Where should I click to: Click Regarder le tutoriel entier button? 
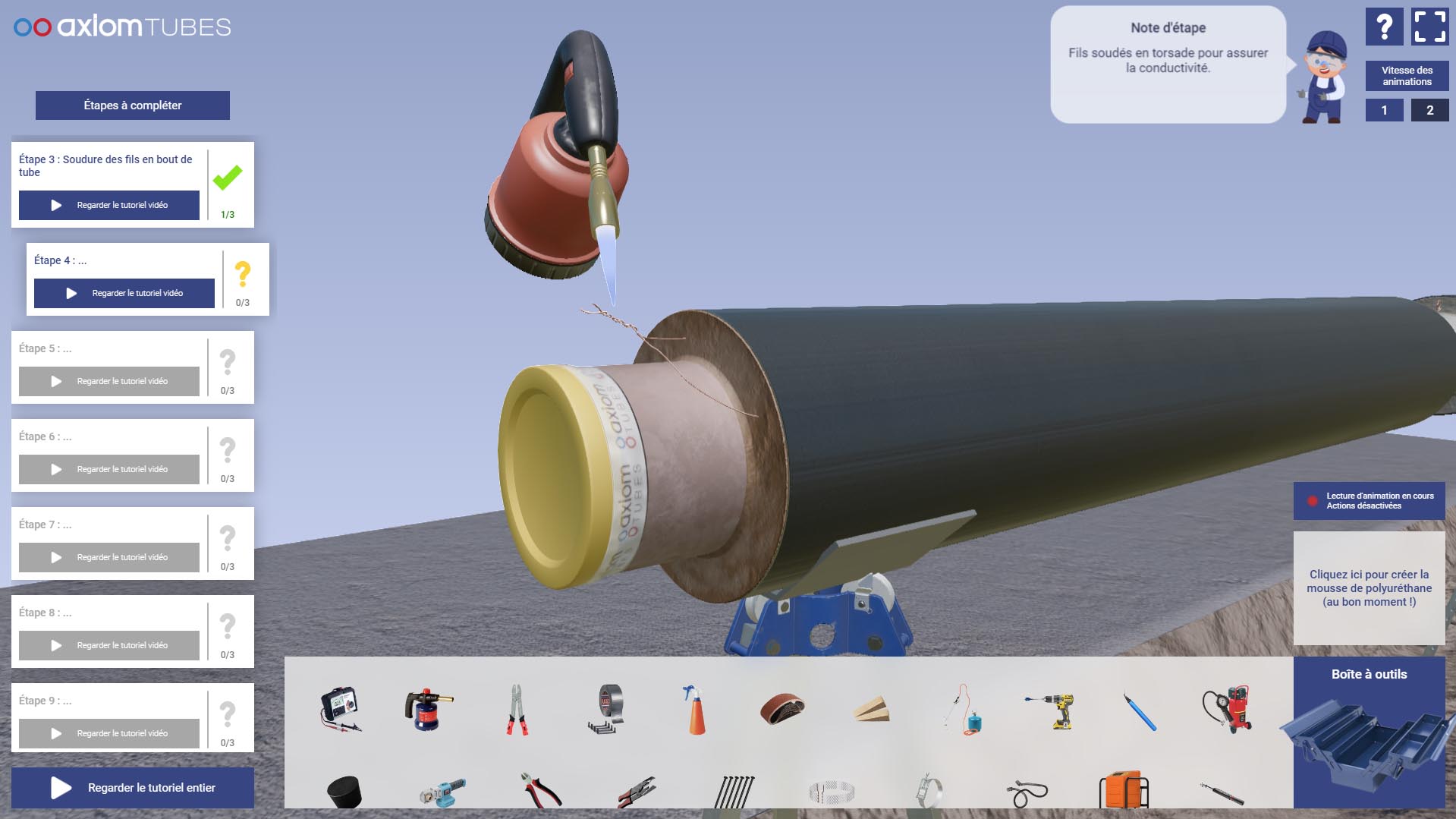(x=133, y=788)
